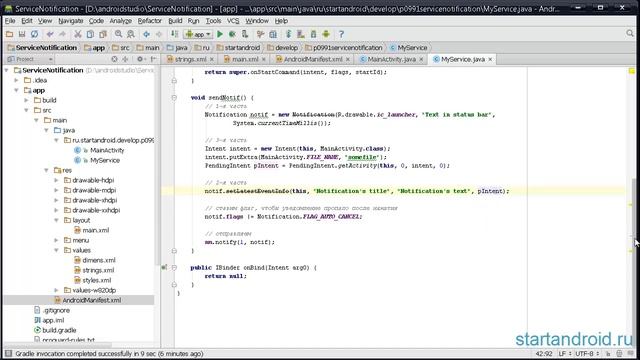Click the Save All toolbar icon

(22, 34)
